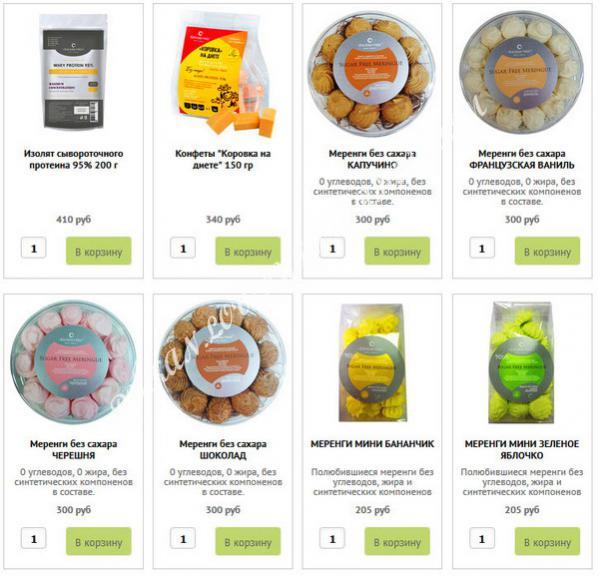The image size is (599, 576).
Task: Add the Бананчик mini meringues to cart
Action: click(397, 542)
